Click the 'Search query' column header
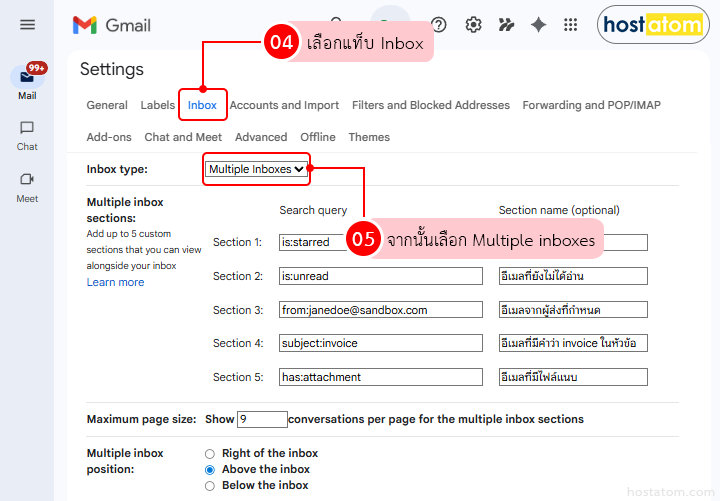Viewport: 720px width, 501px height. coord(313,210)
